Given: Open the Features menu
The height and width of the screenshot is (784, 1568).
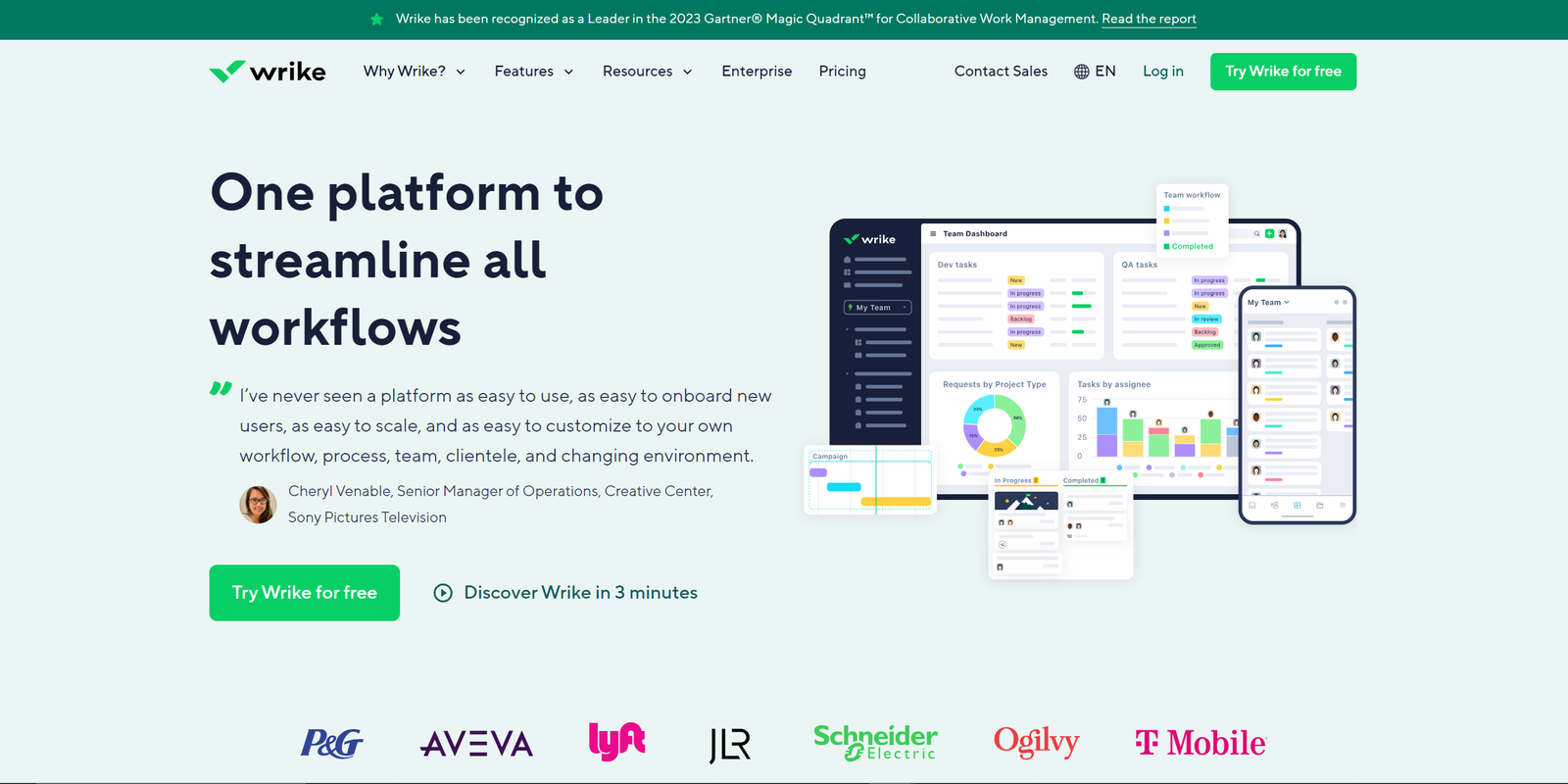Looking at the screenshot, I should point(534,72).
